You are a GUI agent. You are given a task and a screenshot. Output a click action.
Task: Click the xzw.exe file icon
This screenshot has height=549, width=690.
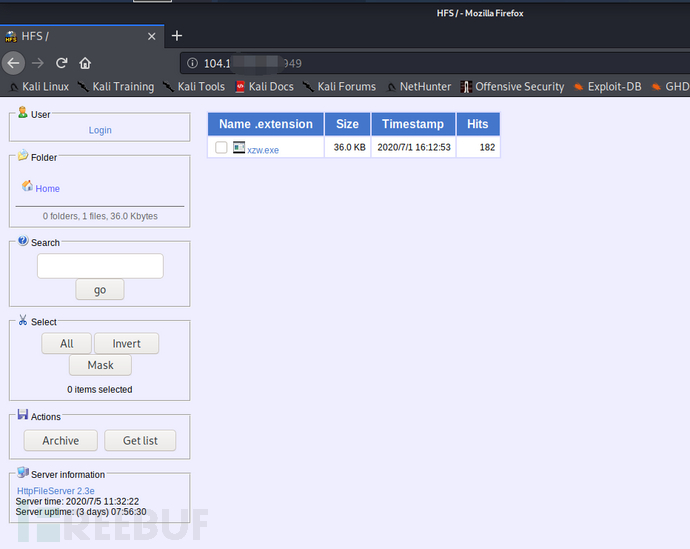click(x=239, y=147)
